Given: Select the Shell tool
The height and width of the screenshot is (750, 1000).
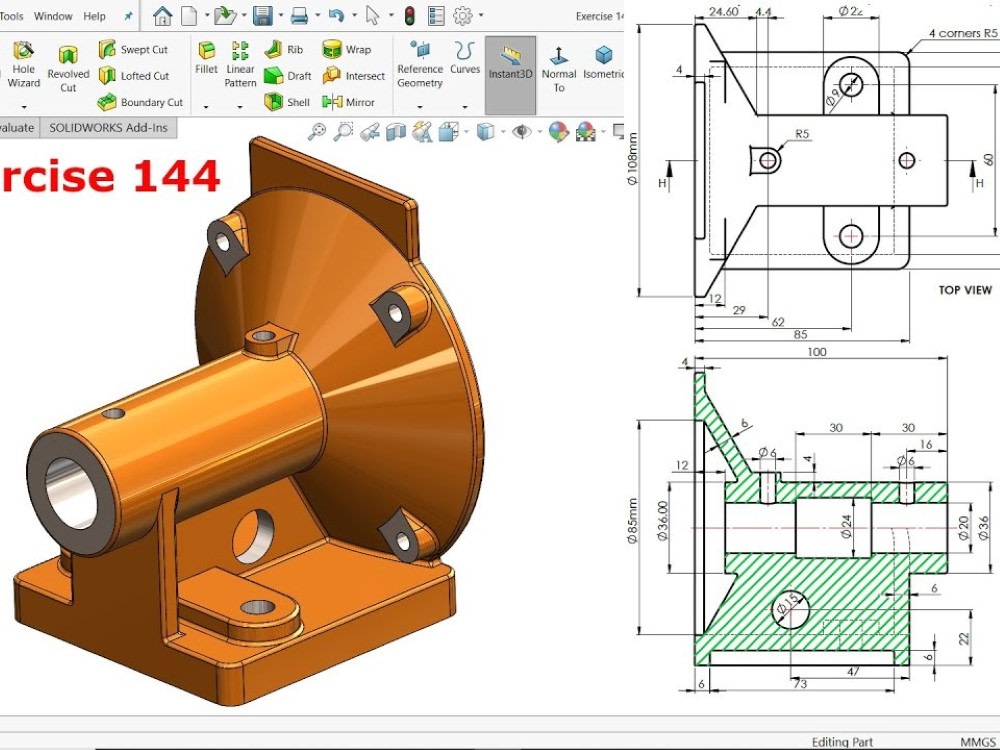Looking at the screenshot, I should (287, 101).
